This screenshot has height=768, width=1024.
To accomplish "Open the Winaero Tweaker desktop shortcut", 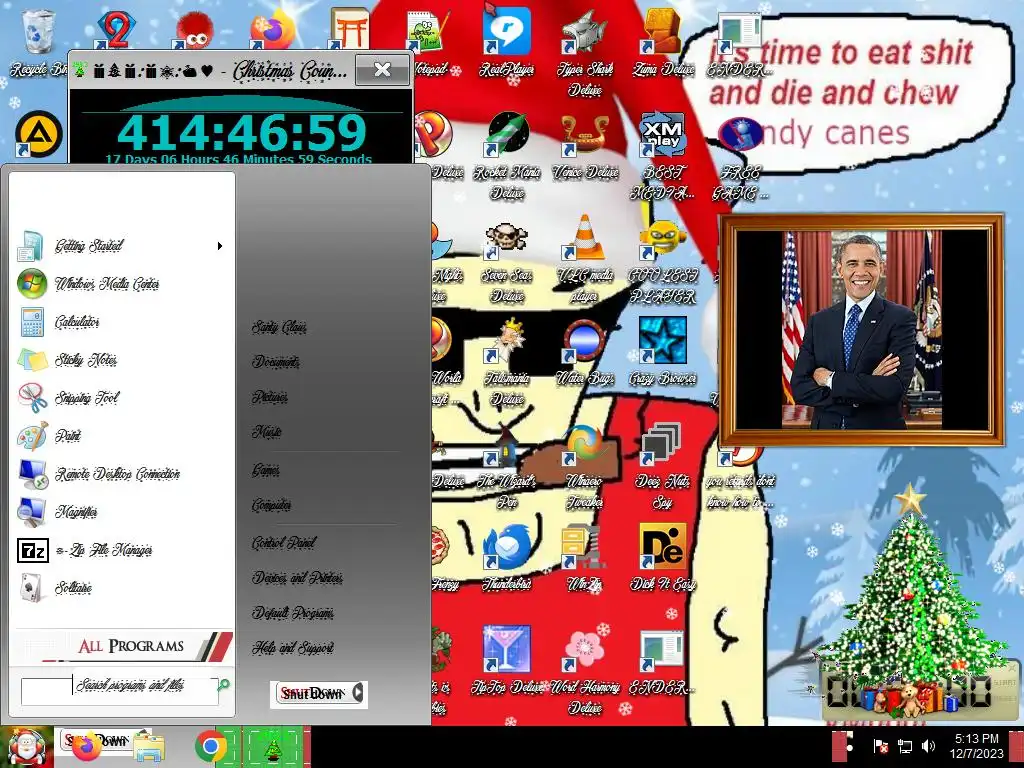I will (x=584, y=465).
